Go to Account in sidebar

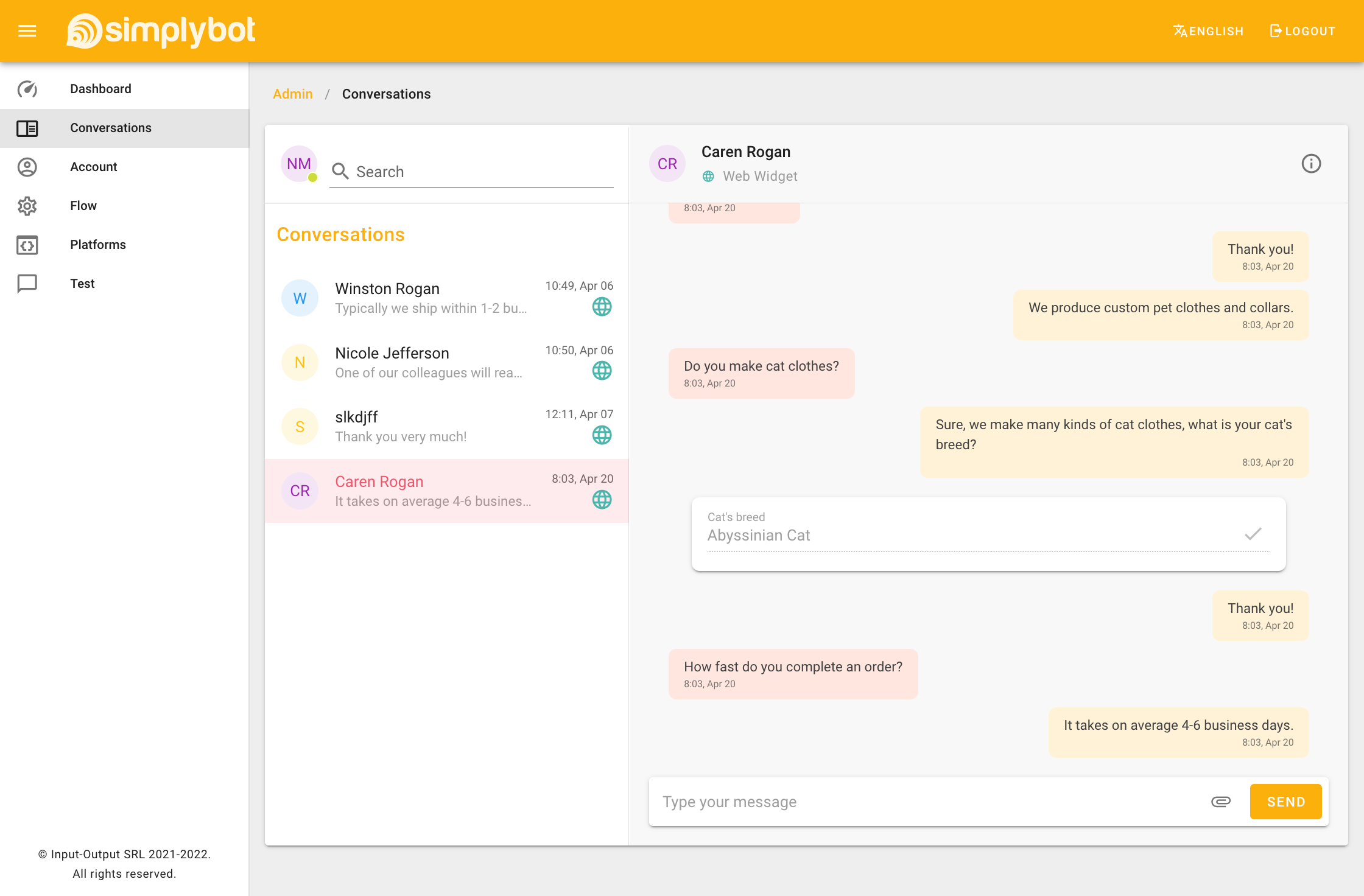tap(124, 167)
